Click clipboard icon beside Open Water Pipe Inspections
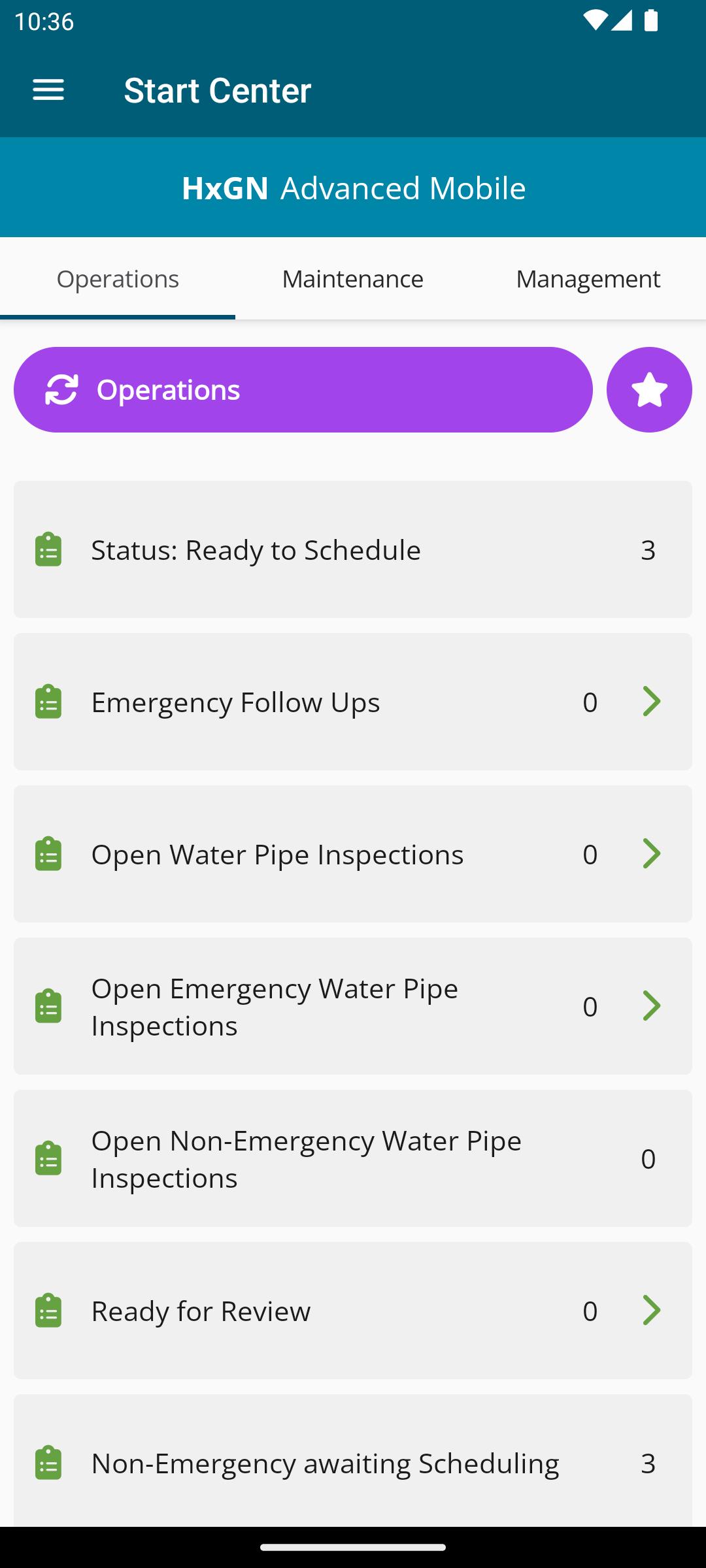The width and height of the screenshot is (706, 1568). click(48, 854)
